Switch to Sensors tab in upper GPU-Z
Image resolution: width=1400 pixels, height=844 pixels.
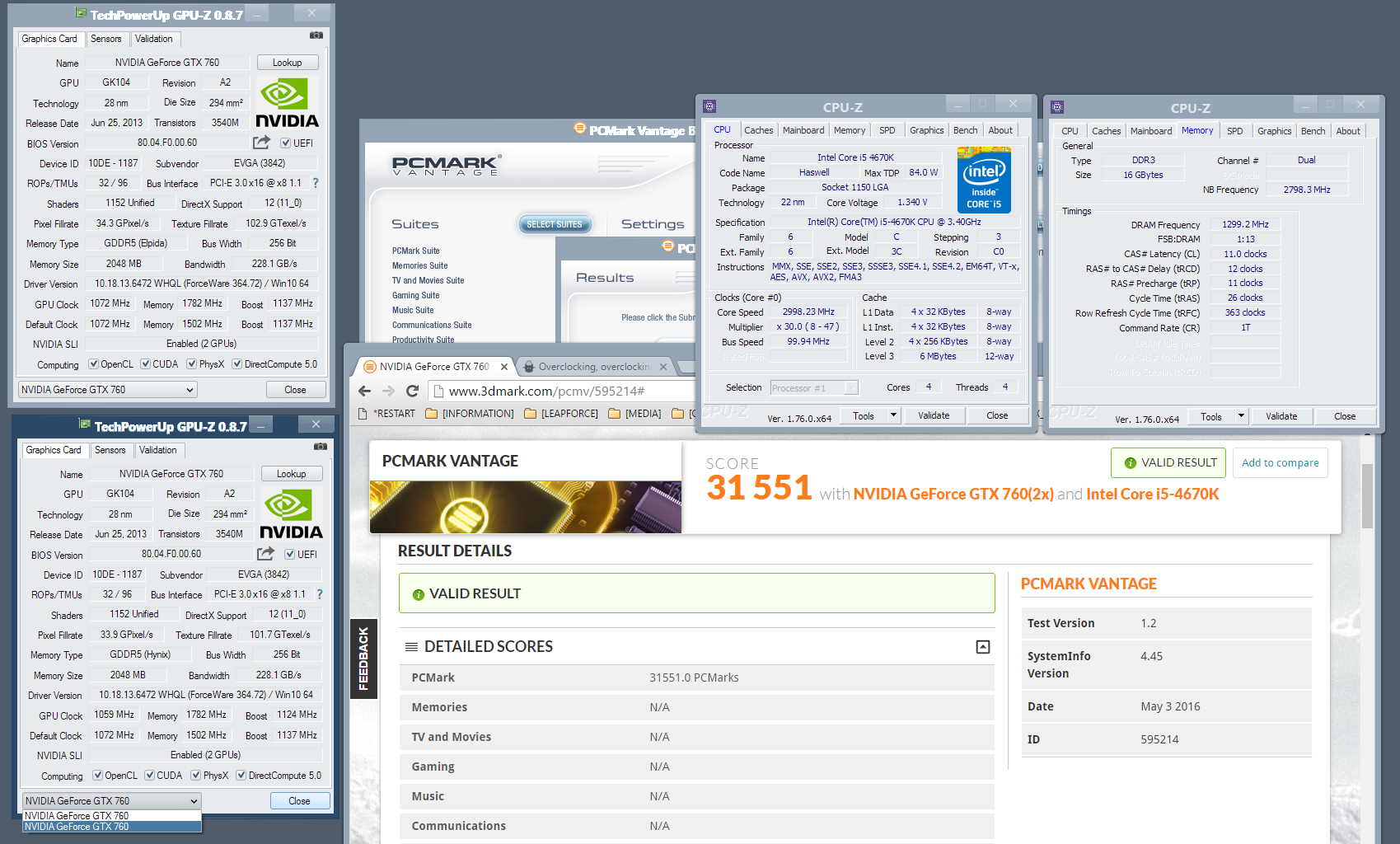(106, 39)
